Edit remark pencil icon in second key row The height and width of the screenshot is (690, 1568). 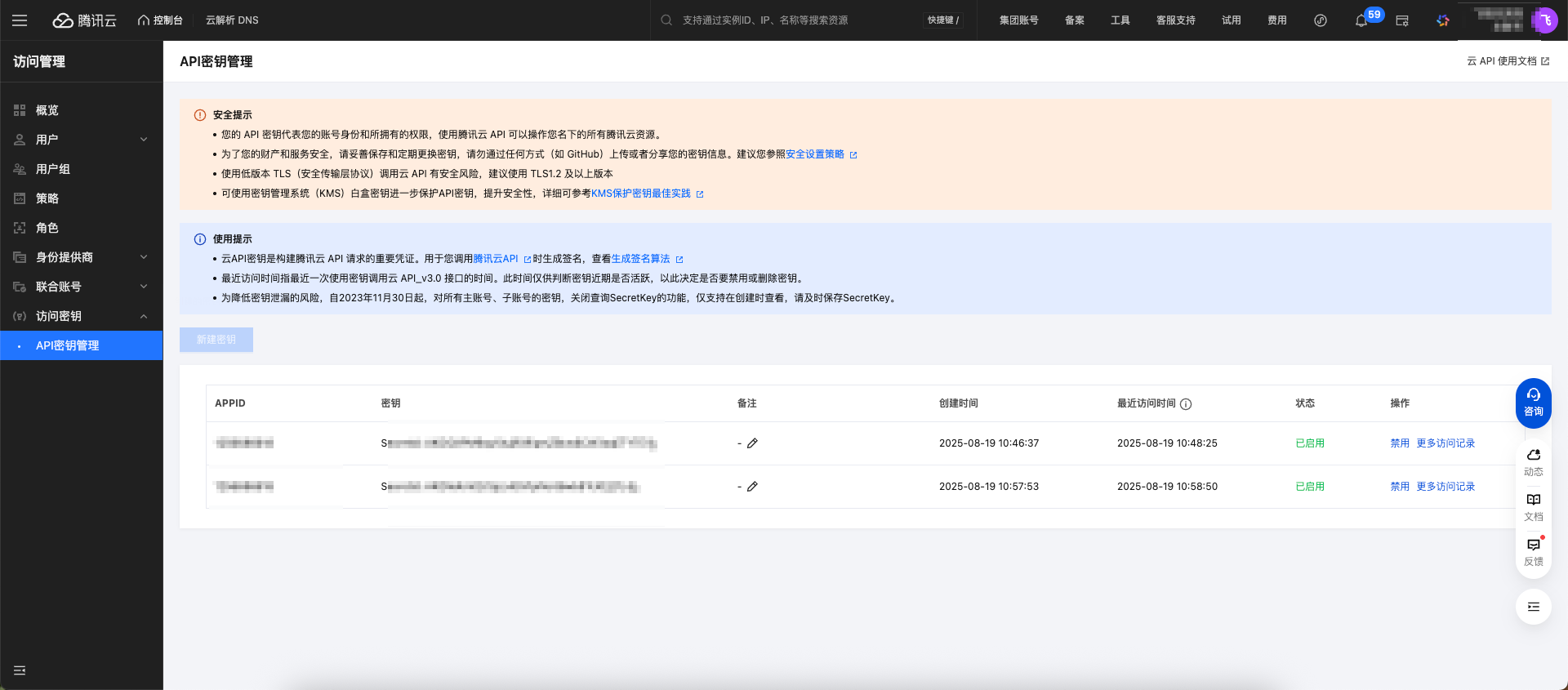coord(752,487)
